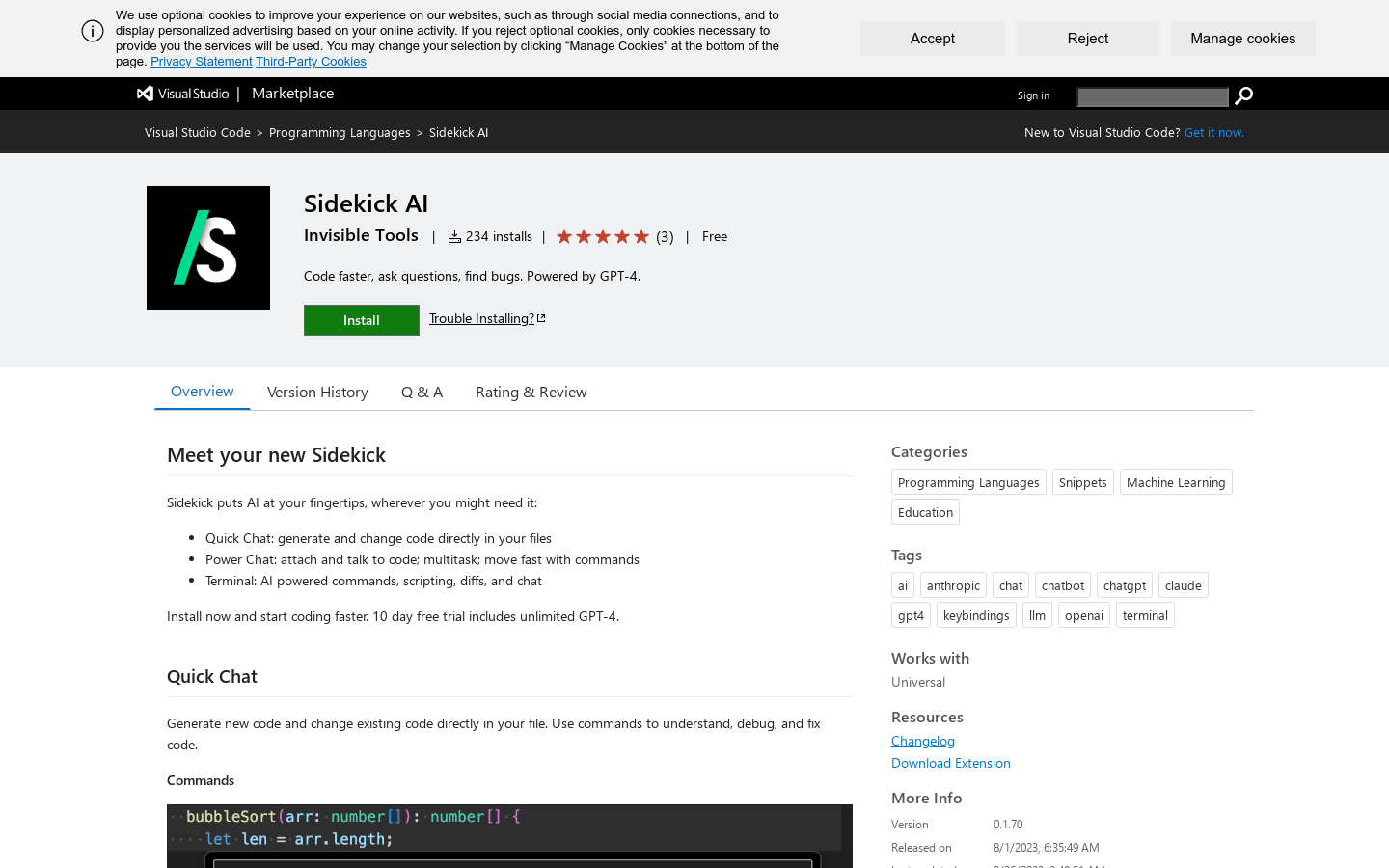Click the Quick Chat heading
The image size is (1389, 868).
click(212, 677)
